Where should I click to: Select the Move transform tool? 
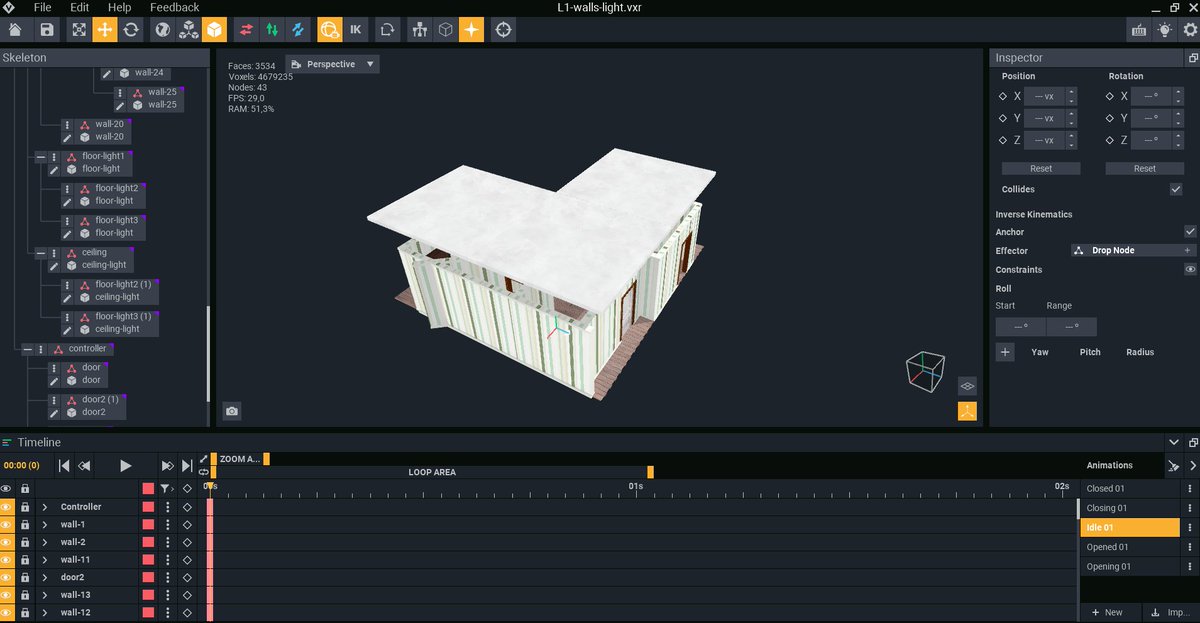click(105, 30)
